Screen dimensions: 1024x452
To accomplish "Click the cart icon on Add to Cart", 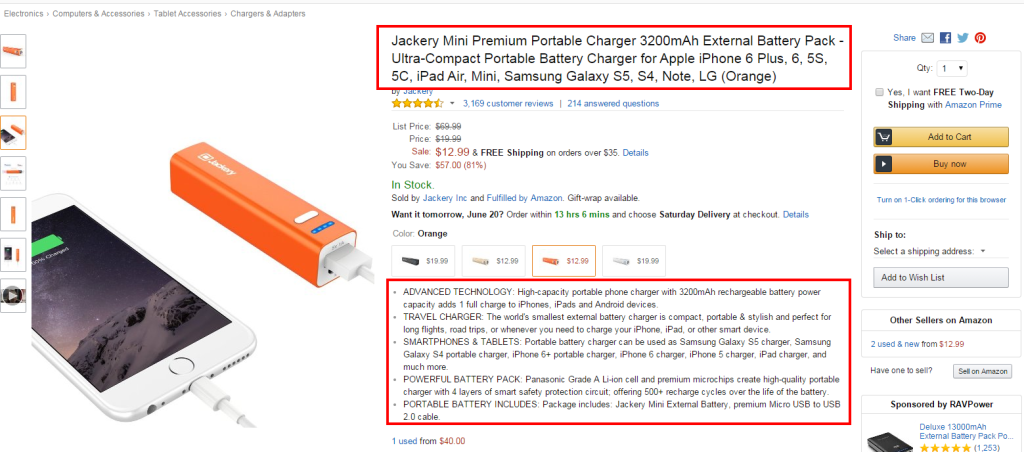I will click(884, 137).
